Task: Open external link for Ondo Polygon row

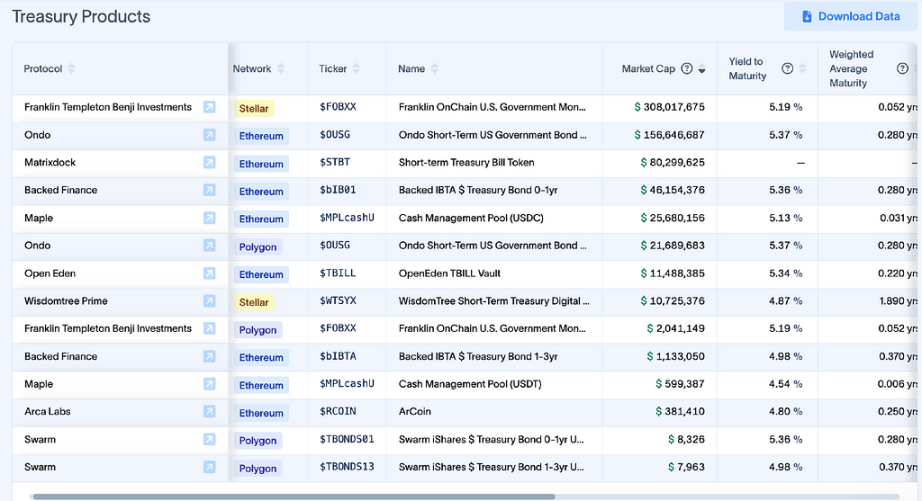Action: (209, 245)
